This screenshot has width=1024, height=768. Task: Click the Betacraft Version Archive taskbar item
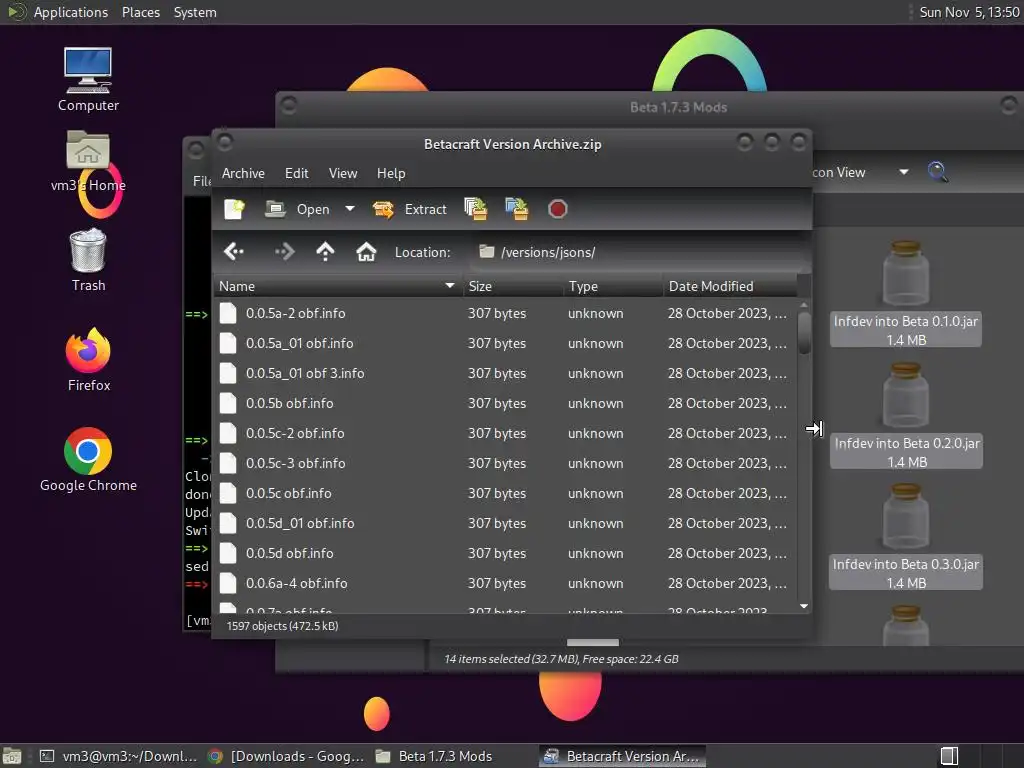[623, 756]
